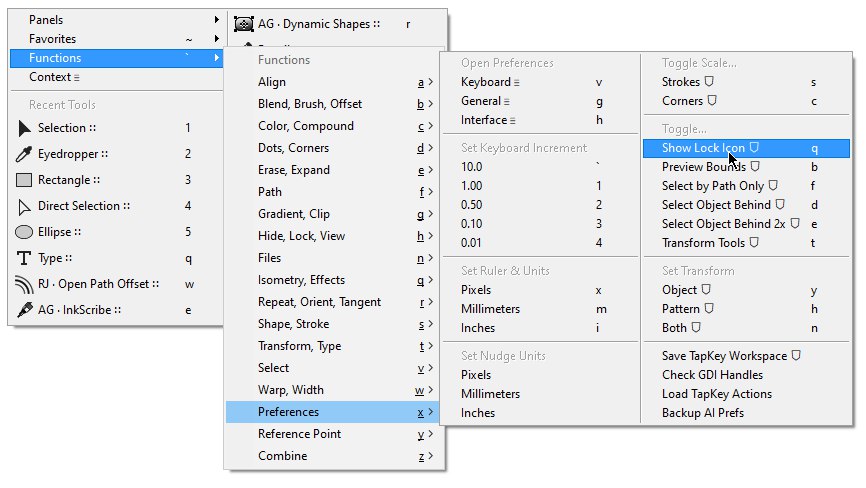Set keyboard increment to 0.50
866x488 pixels.
coord(472,205)
